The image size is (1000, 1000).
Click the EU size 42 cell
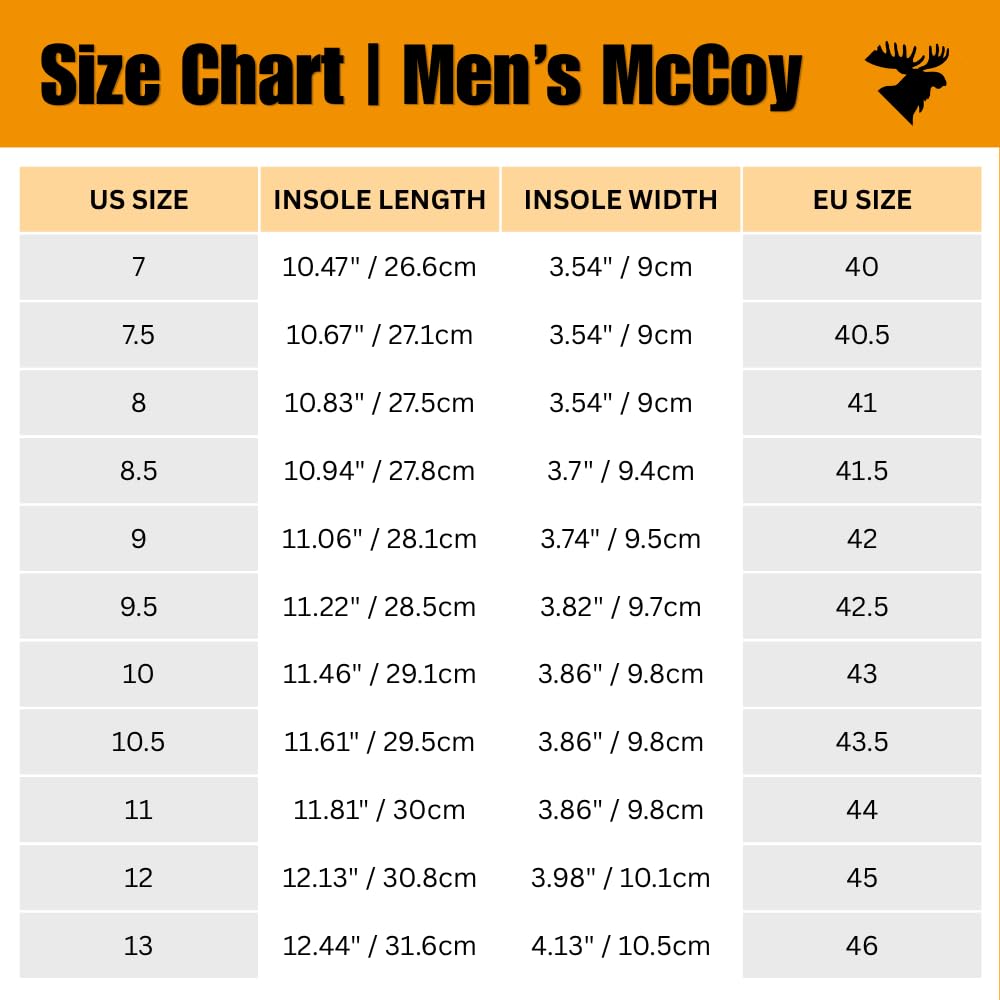tap(862, 539)
